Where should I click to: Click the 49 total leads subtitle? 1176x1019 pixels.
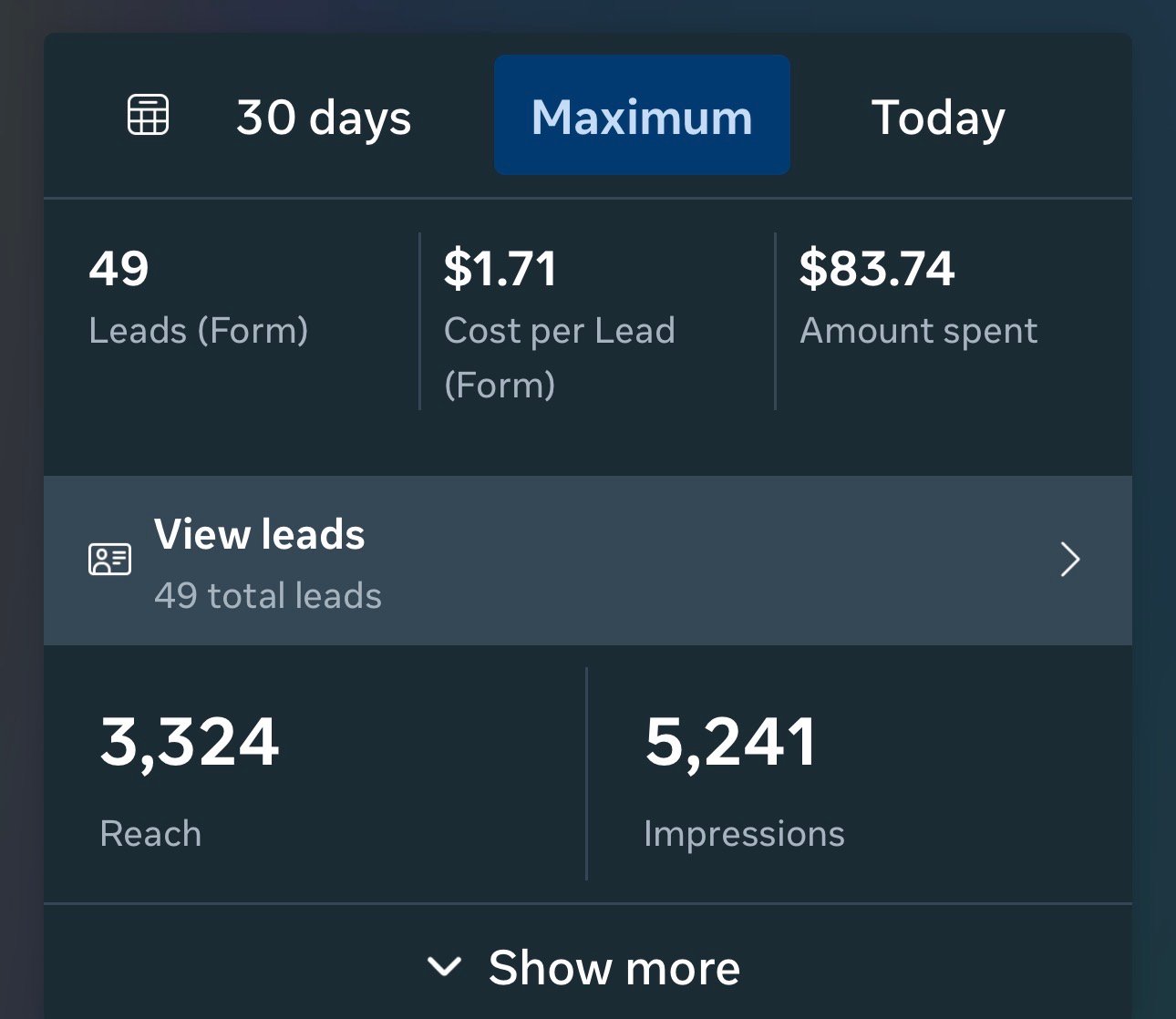click(x=268, y=596)
